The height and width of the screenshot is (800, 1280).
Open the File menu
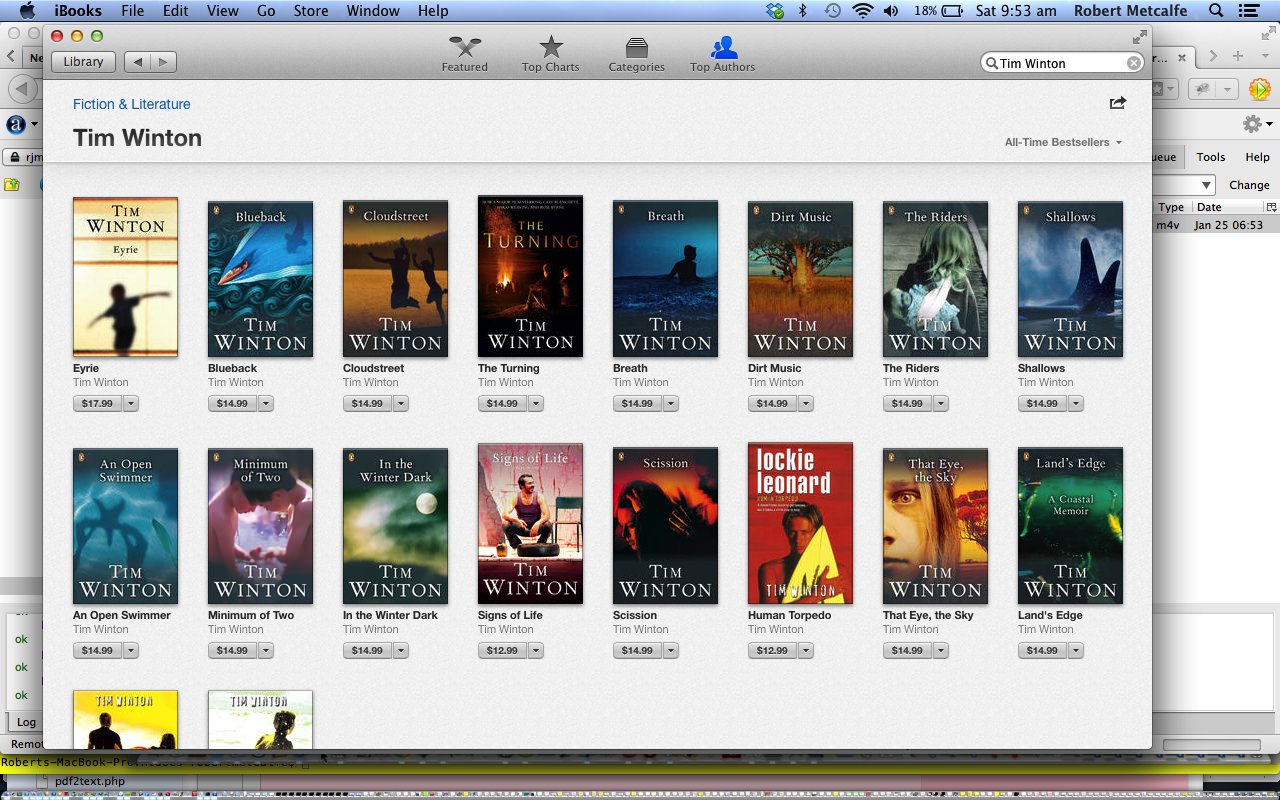pos(132,11)
